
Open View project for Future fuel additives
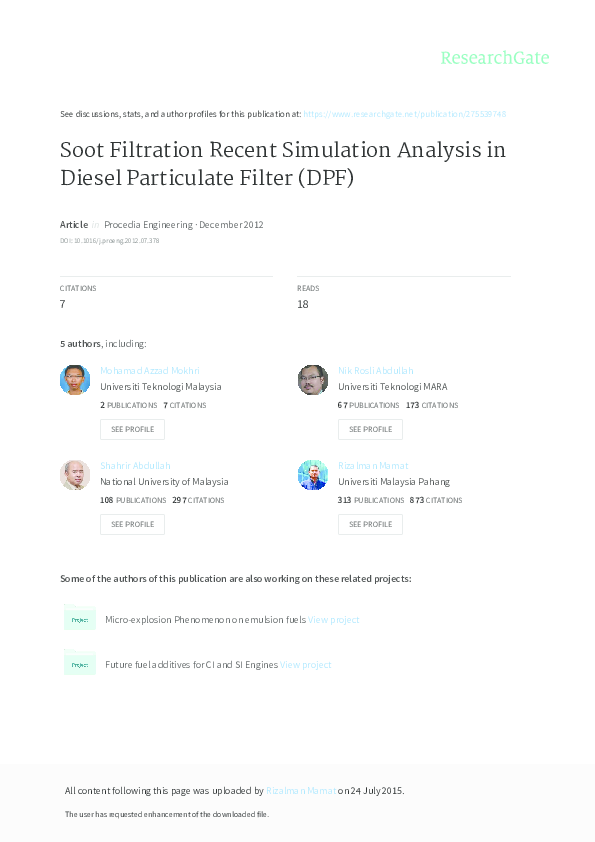(307, 663)
